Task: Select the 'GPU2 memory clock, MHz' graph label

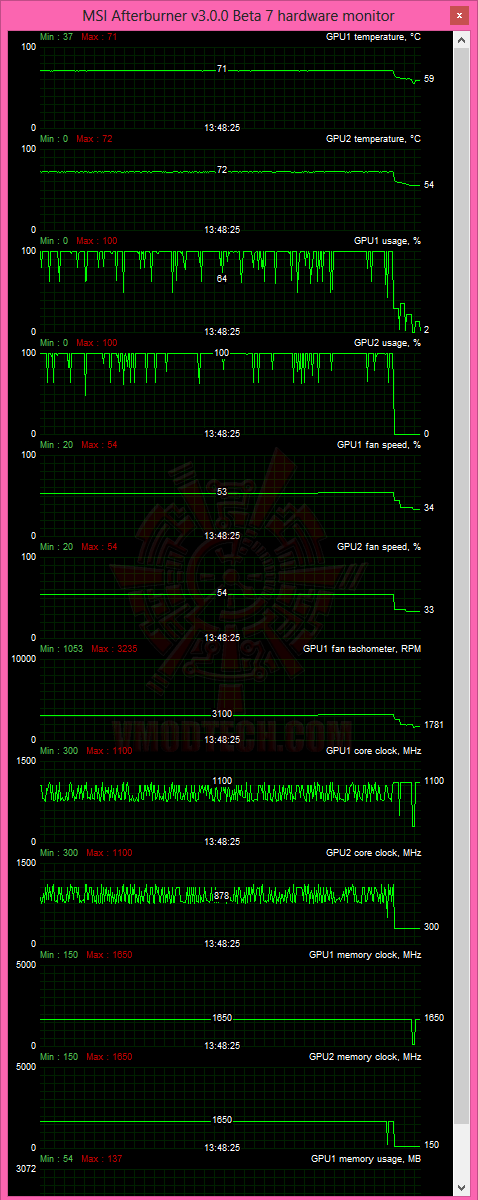Action: 366,1057
